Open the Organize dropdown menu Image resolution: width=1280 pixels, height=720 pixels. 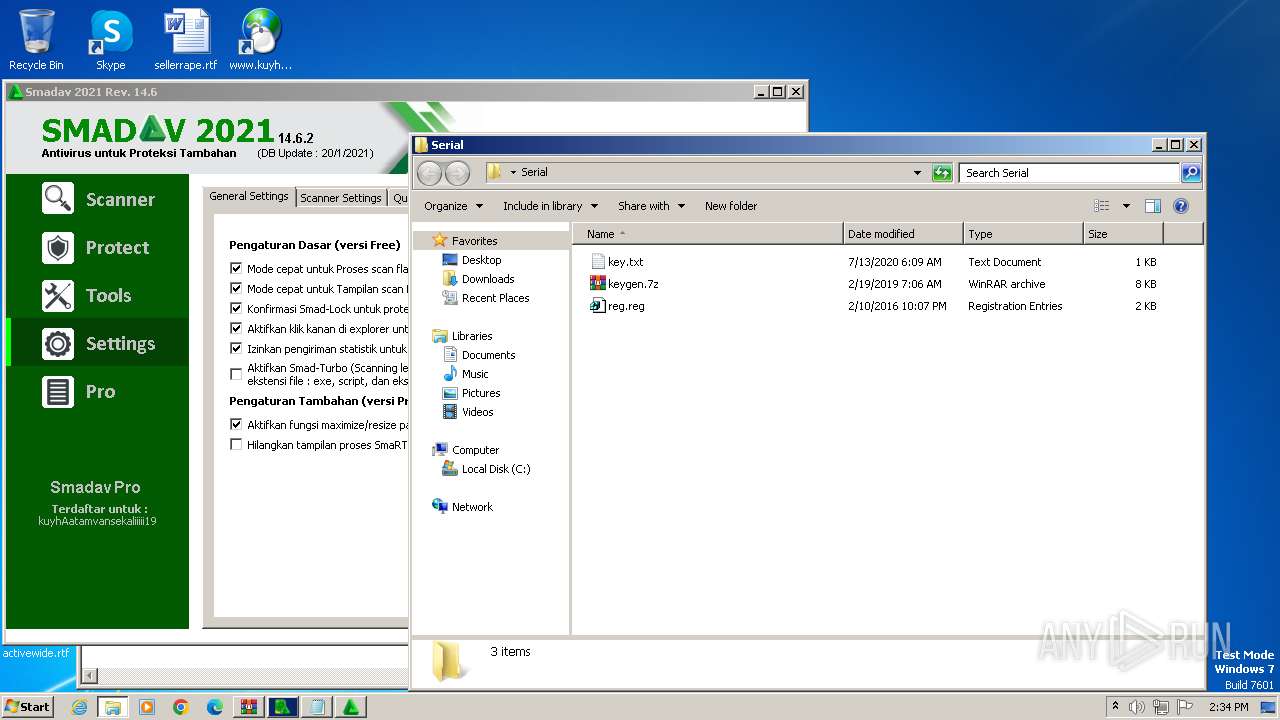click(x=453, y=206)
